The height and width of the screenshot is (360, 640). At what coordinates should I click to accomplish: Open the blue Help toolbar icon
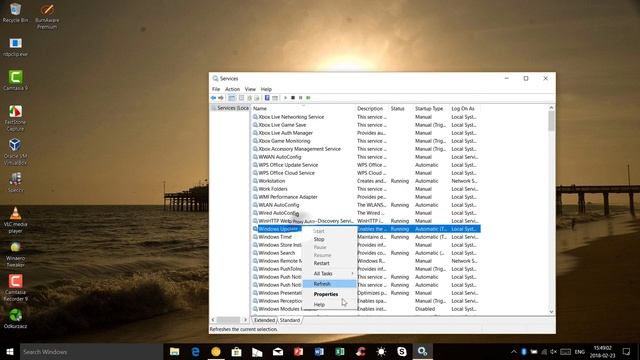coord(267,98)
